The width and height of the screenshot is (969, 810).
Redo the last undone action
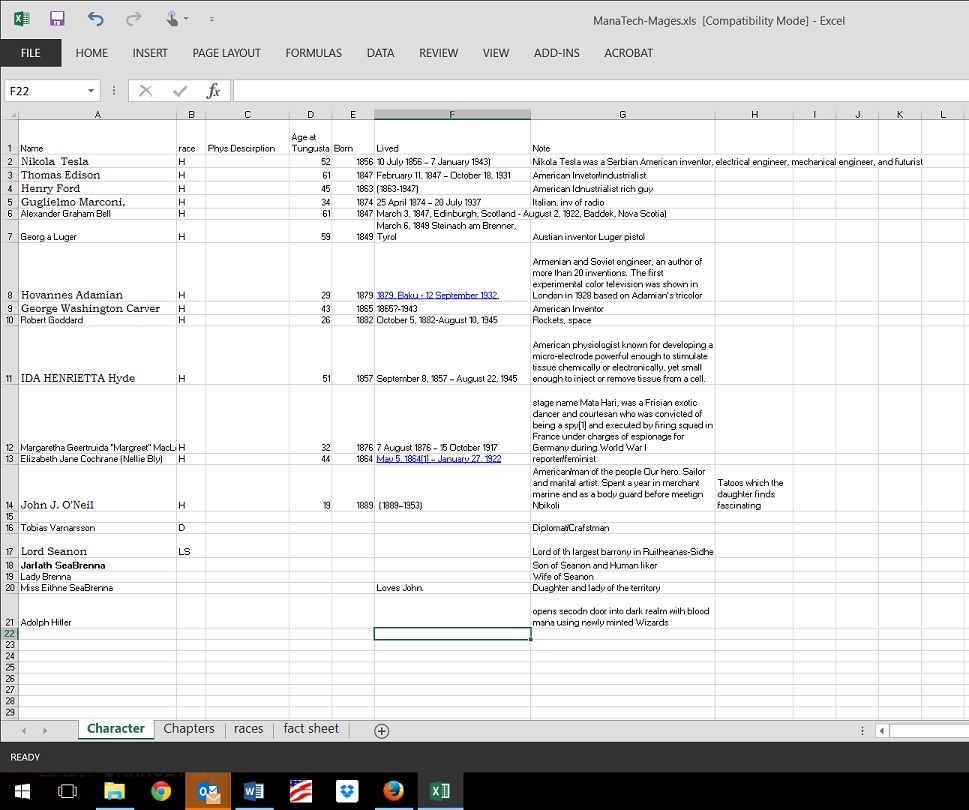(x=133, y=19)
